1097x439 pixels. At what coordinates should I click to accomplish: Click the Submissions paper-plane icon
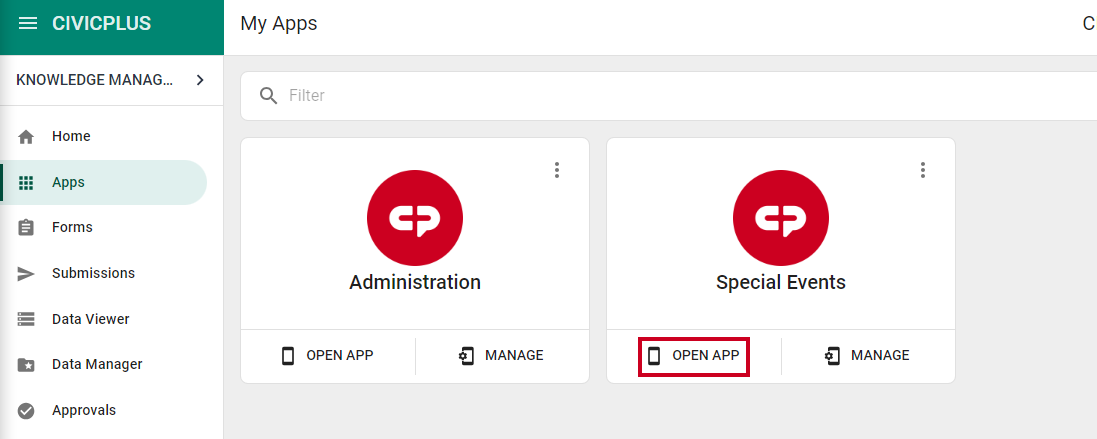coord(26,274)
